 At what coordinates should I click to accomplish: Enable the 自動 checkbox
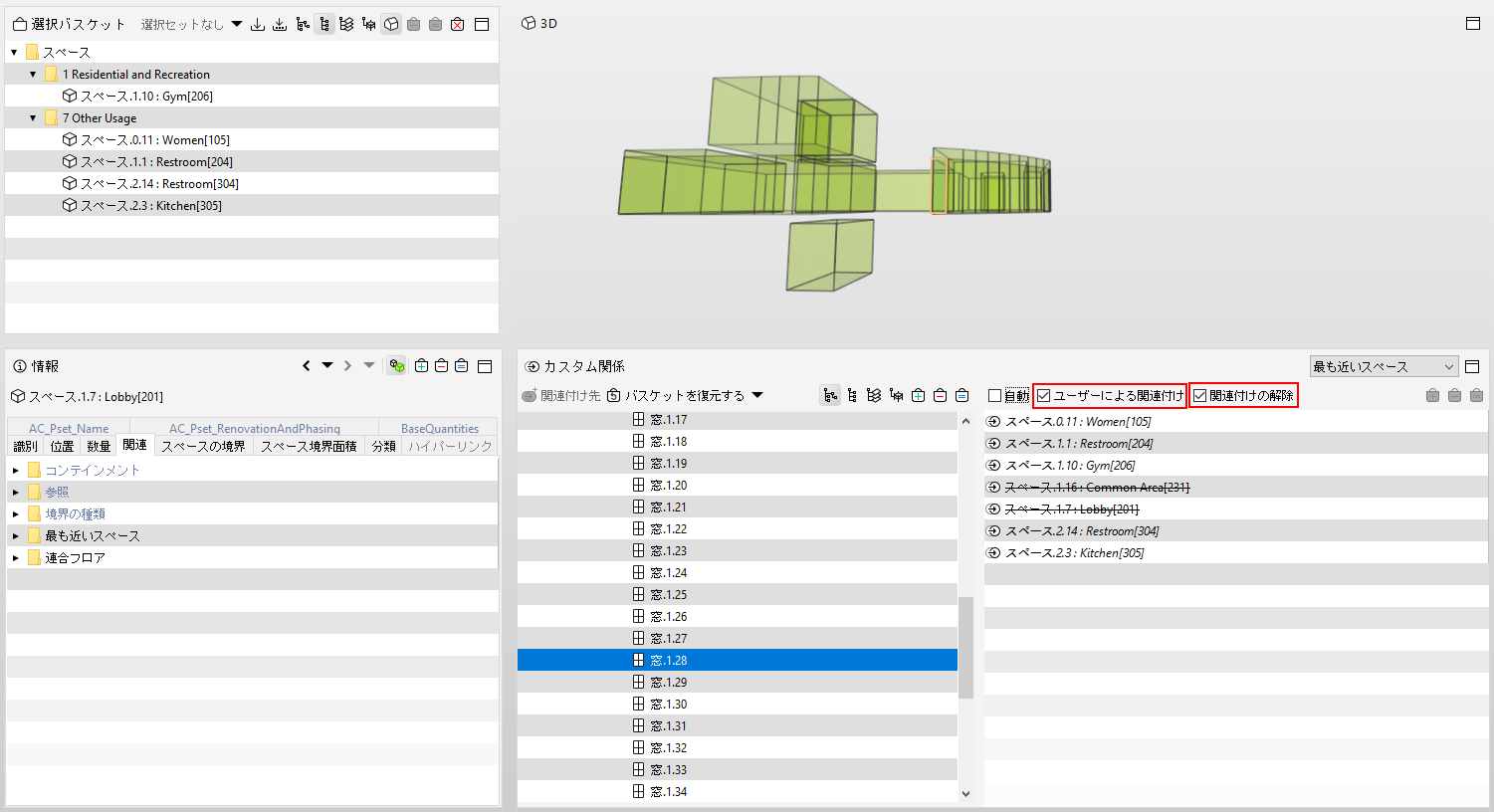994,396
